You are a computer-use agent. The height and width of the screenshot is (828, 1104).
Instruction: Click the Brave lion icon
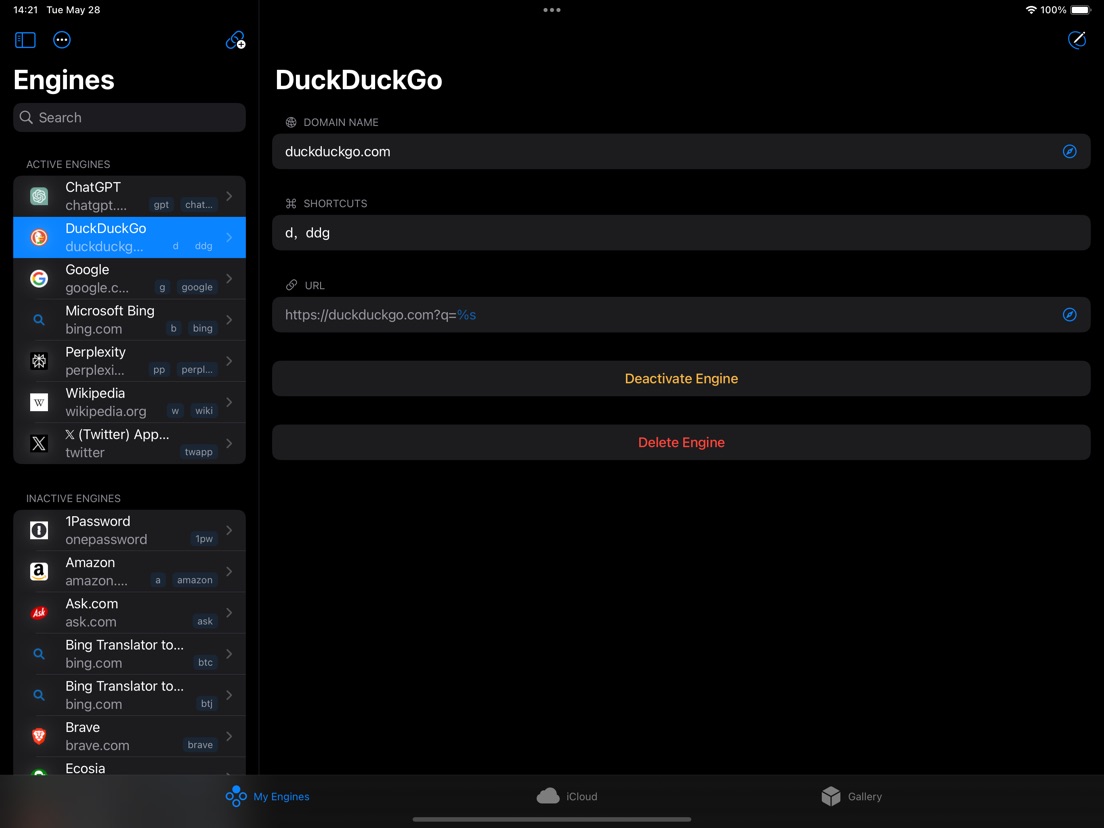pyautogui.click(x=39, y=736)
